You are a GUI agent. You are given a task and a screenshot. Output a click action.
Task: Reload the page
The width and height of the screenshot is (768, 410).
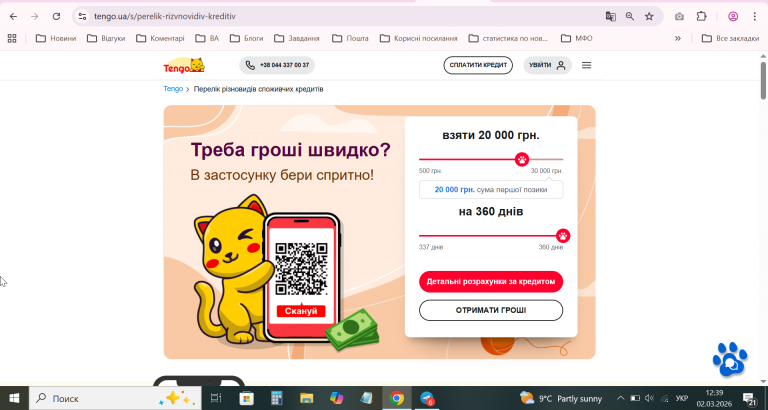pyautogui.click(x=56, y=16)
